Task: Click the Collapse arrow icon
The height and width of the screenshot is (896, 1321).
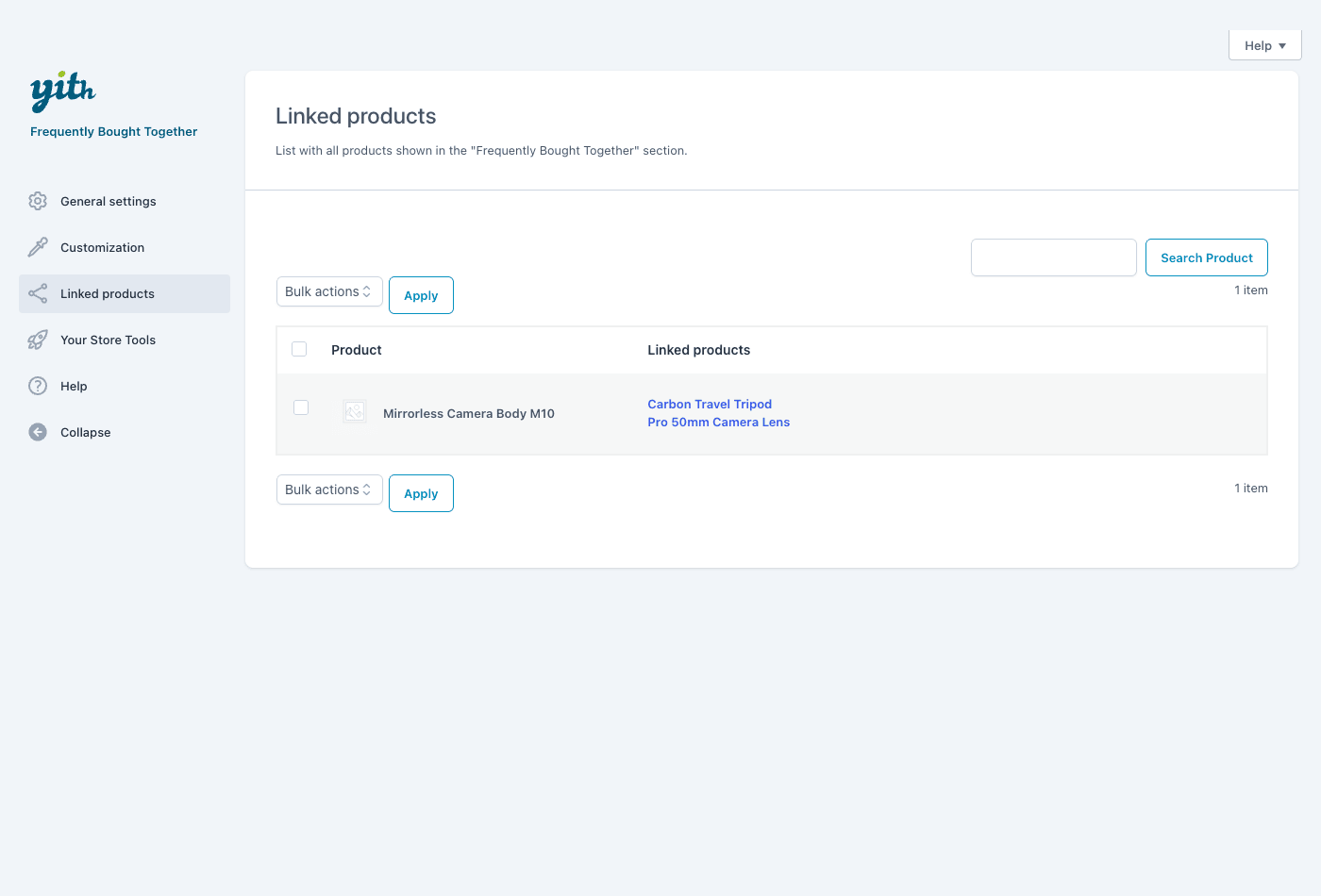Action: click(x=38, y=432)
